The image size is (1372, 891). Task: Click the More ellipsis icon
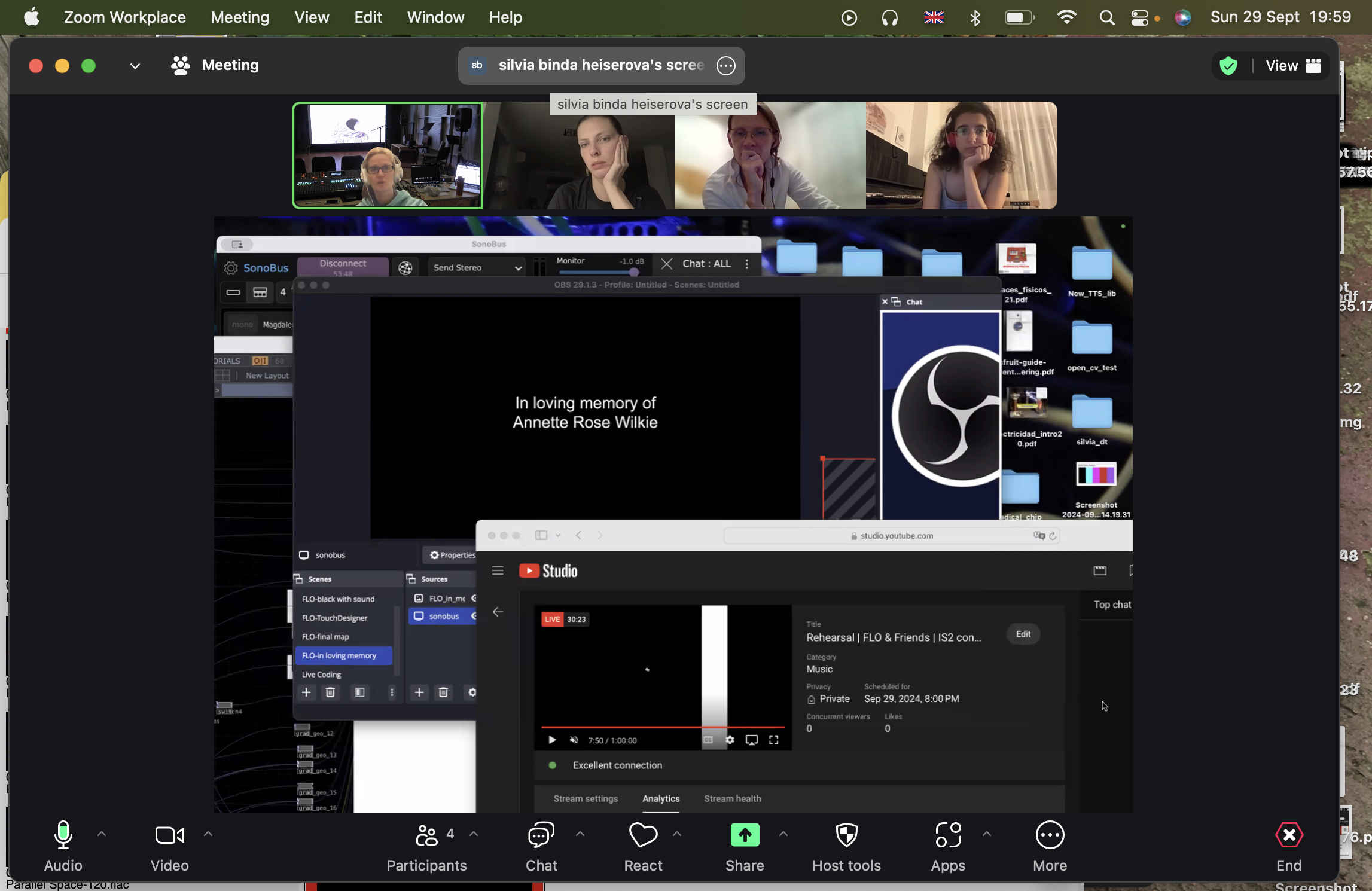[1050, 835]
